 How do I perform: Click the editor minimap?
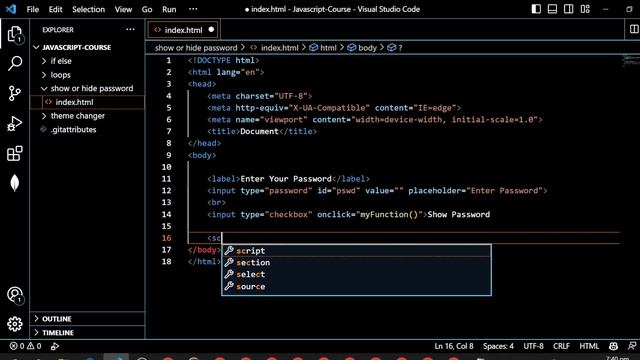[630, 60]
